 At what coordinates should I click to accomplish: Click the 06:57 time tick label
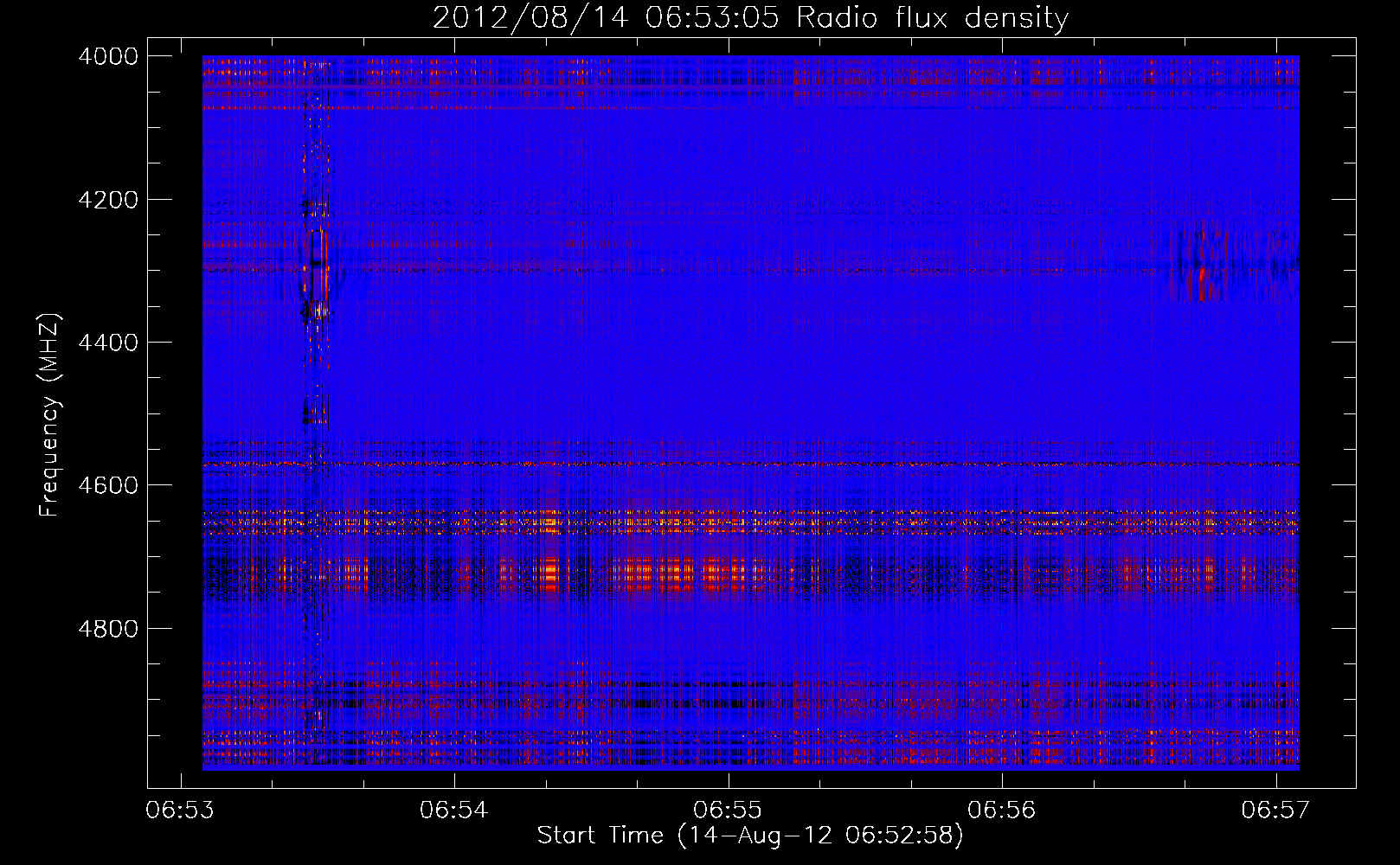1276,811
